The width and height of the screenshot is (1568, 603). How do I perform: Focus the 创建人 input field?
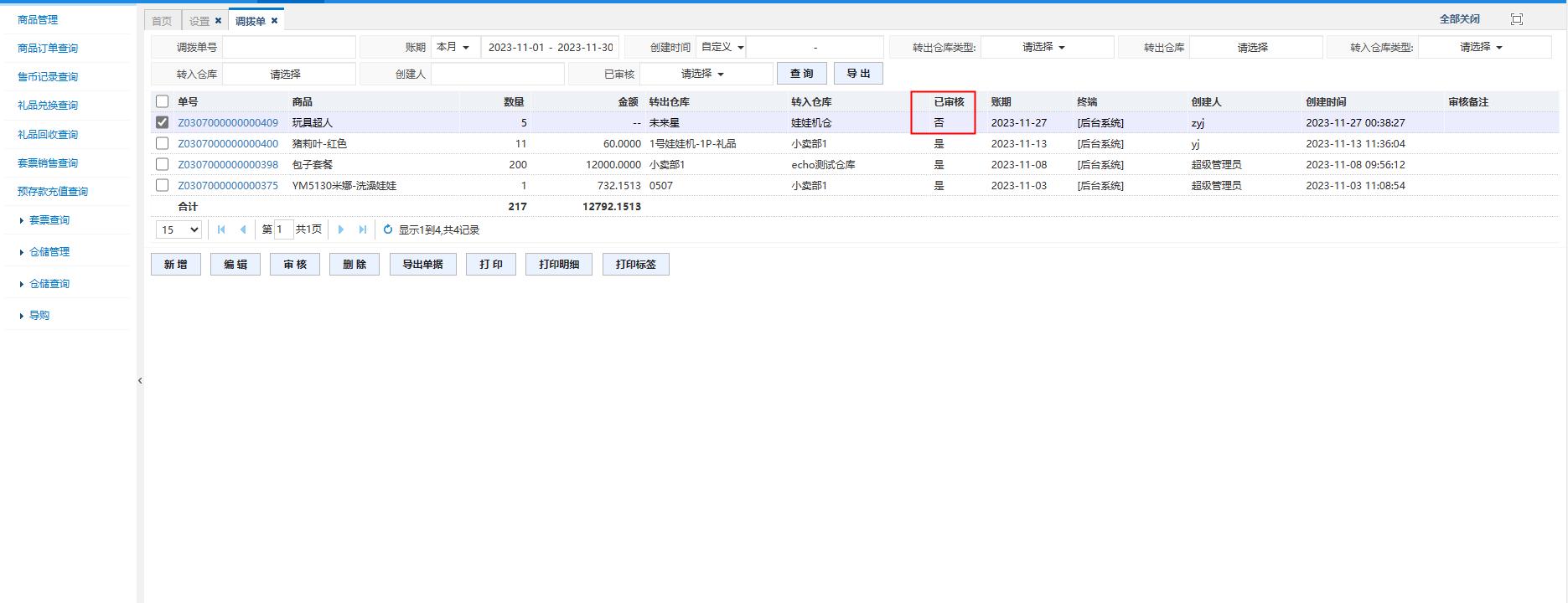coord(498,74)
